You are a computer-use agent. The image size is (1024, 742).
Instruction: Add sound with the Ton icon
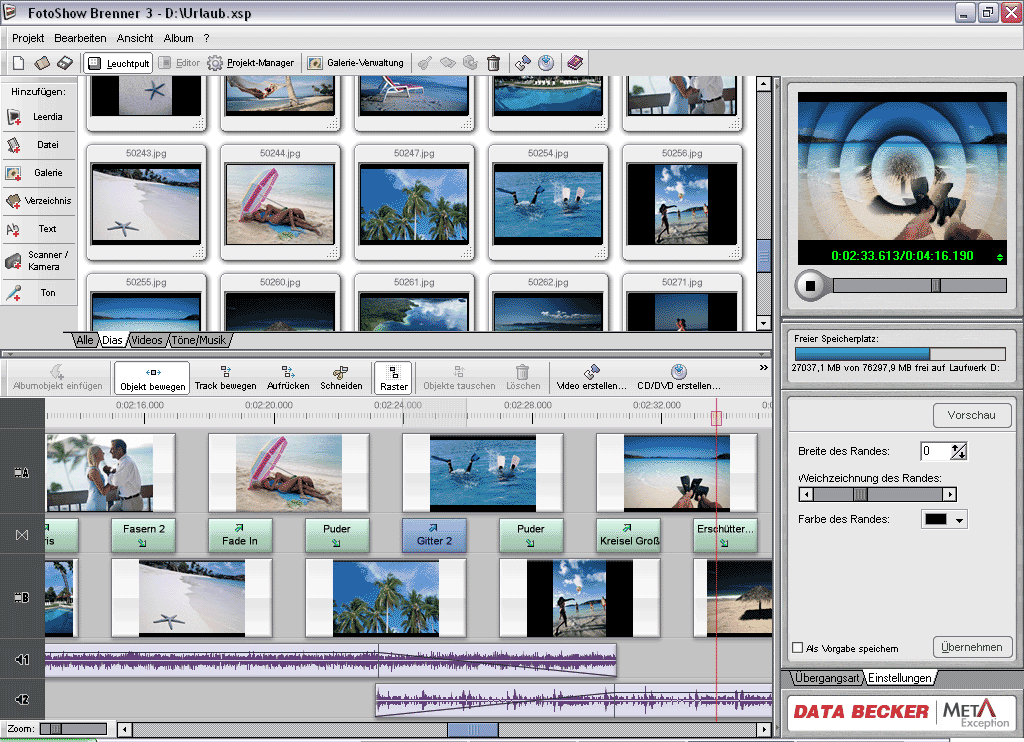tap(14, 294)
